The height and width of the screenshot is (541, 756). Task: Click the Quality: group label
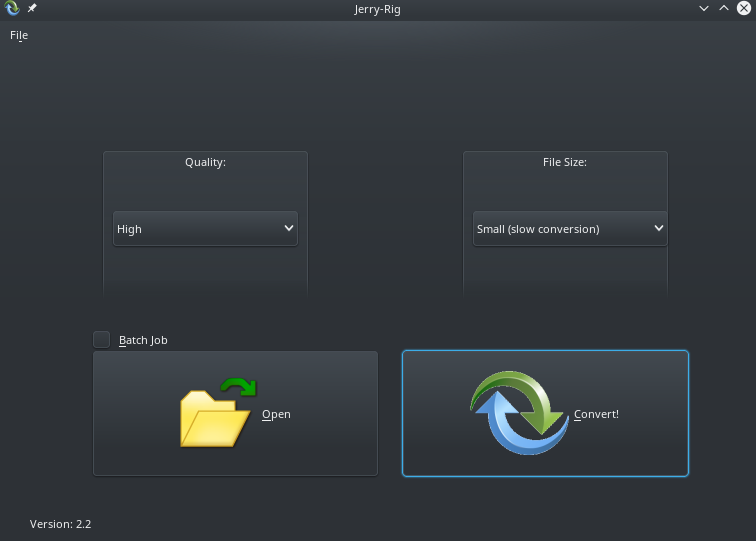(x=205, y=162)
